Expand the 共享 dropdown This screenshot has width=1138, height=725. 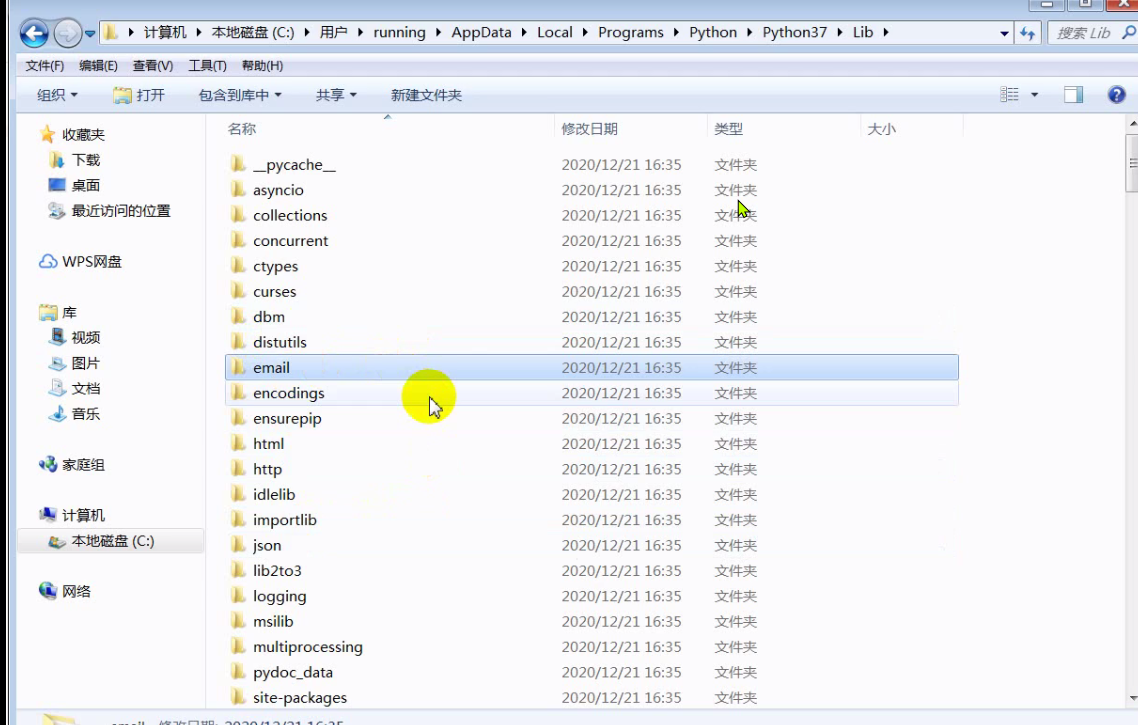(336, 95)
